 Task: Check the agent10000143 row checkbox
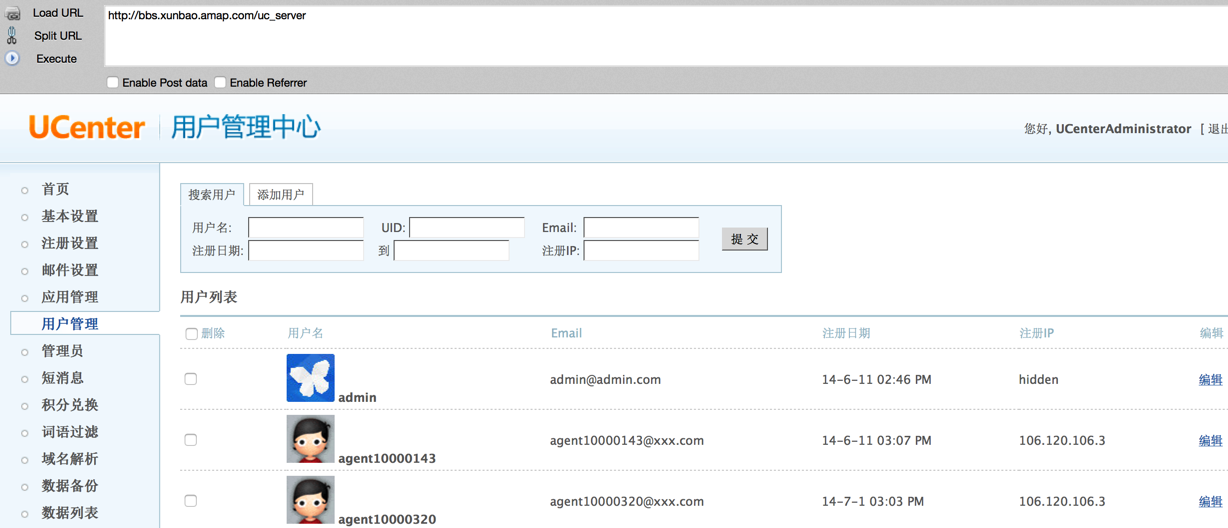[x=190, y=440]
